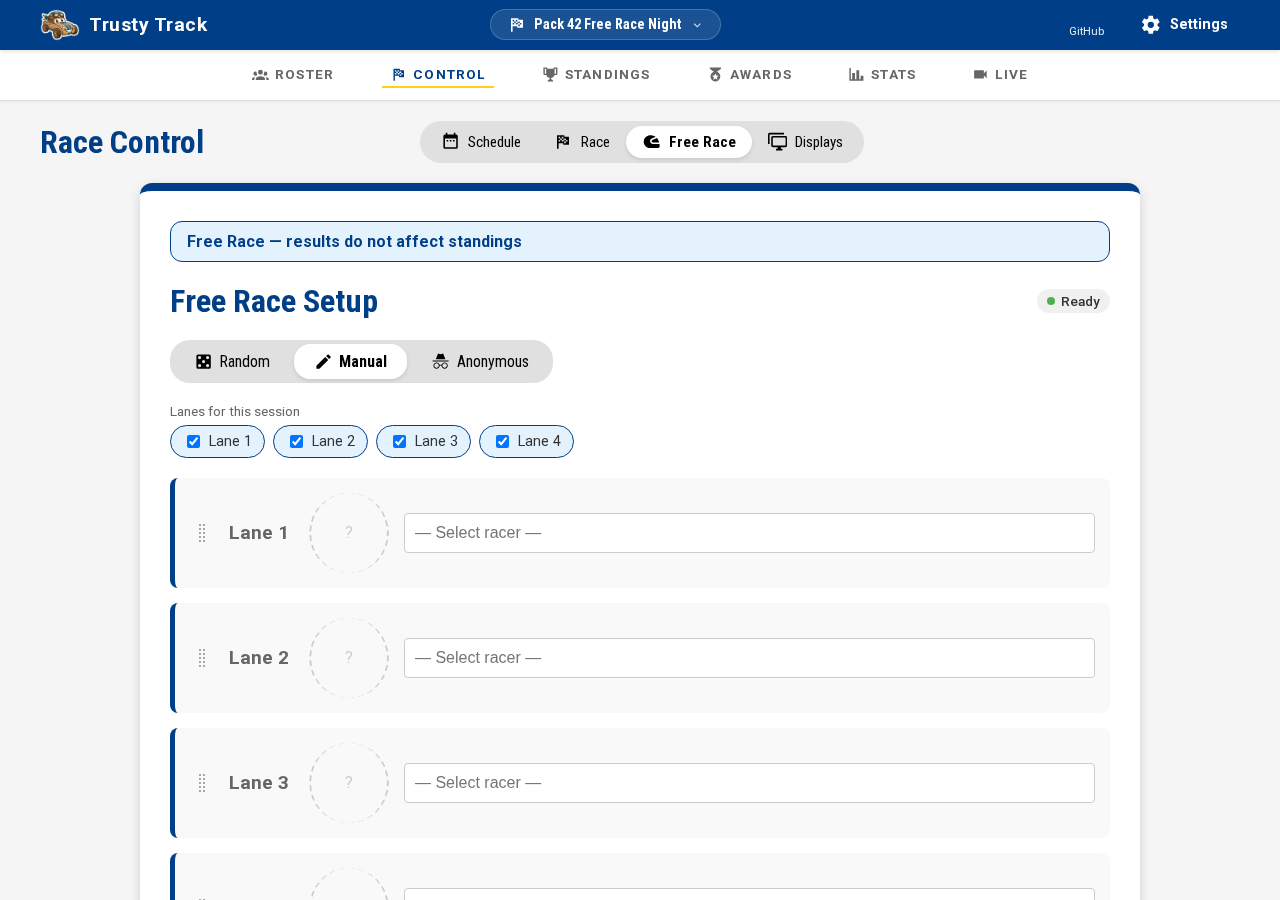The image size is (1280, 900).
Task: Click the Stats bar chart icon
Action: click(856, 75)
